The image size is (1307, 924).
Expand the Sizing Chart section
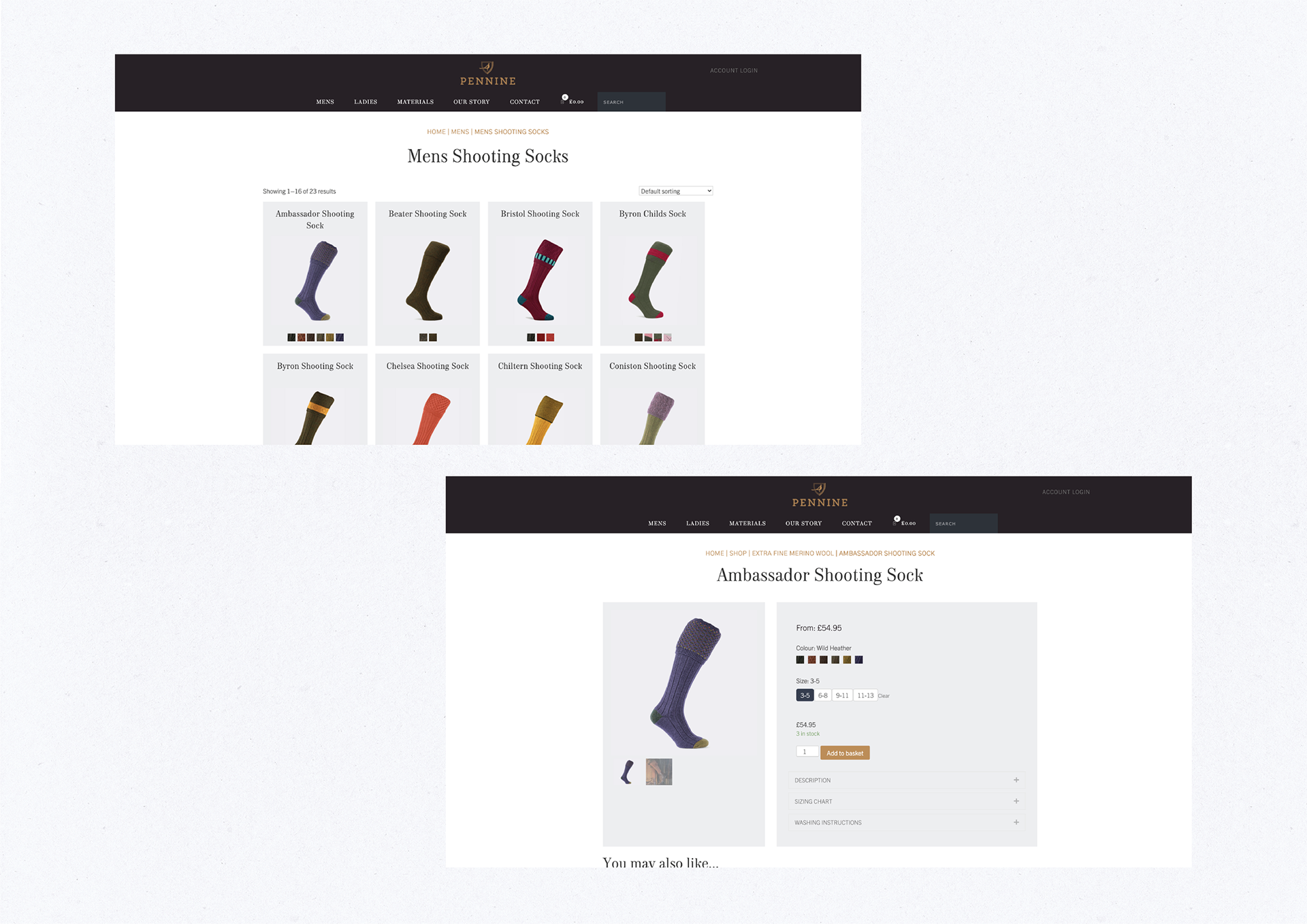tap(907, 802)
